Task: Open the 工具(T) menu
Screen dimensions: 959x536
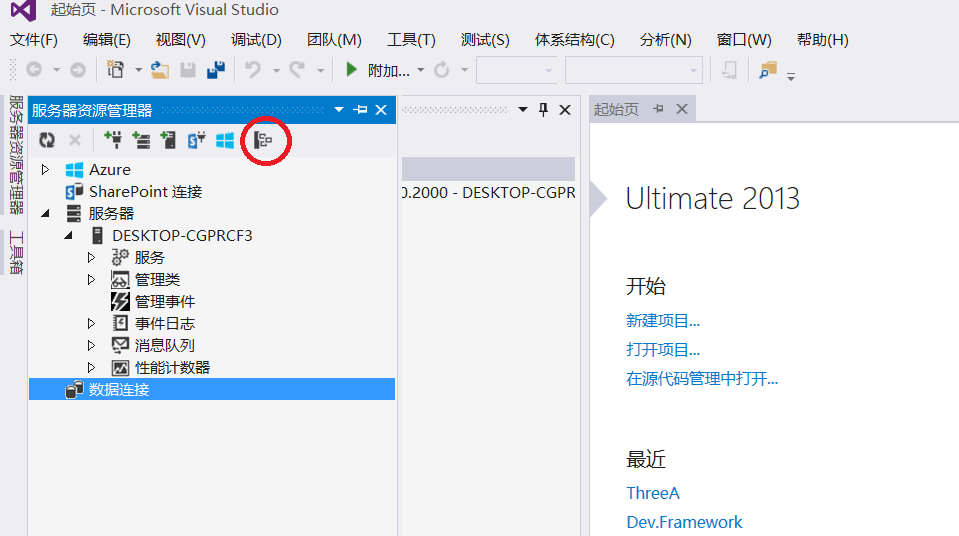Action: pos(411,40)
